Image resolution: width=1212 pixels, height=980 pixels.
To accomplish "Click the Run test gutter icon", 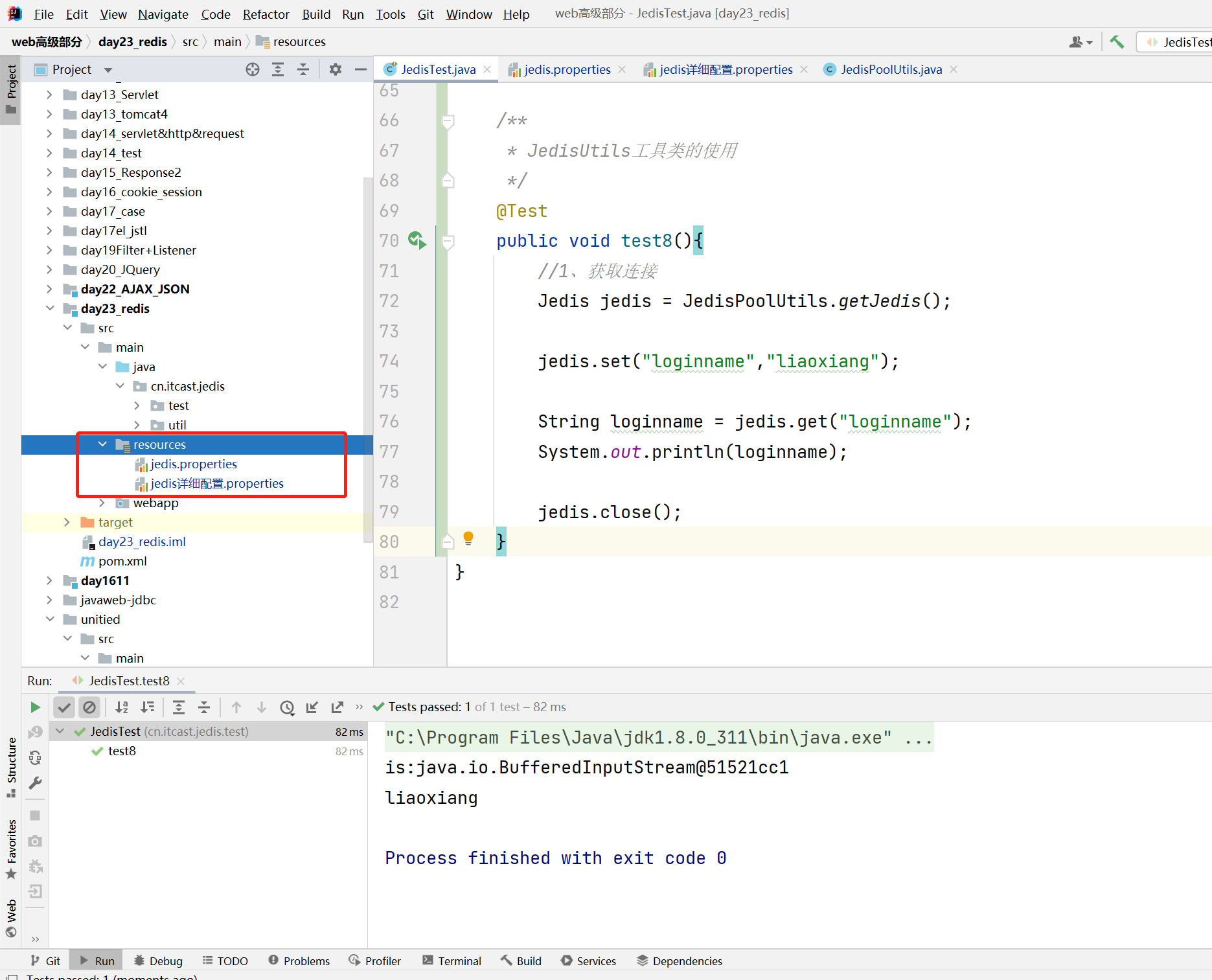I will click(417, 241).
